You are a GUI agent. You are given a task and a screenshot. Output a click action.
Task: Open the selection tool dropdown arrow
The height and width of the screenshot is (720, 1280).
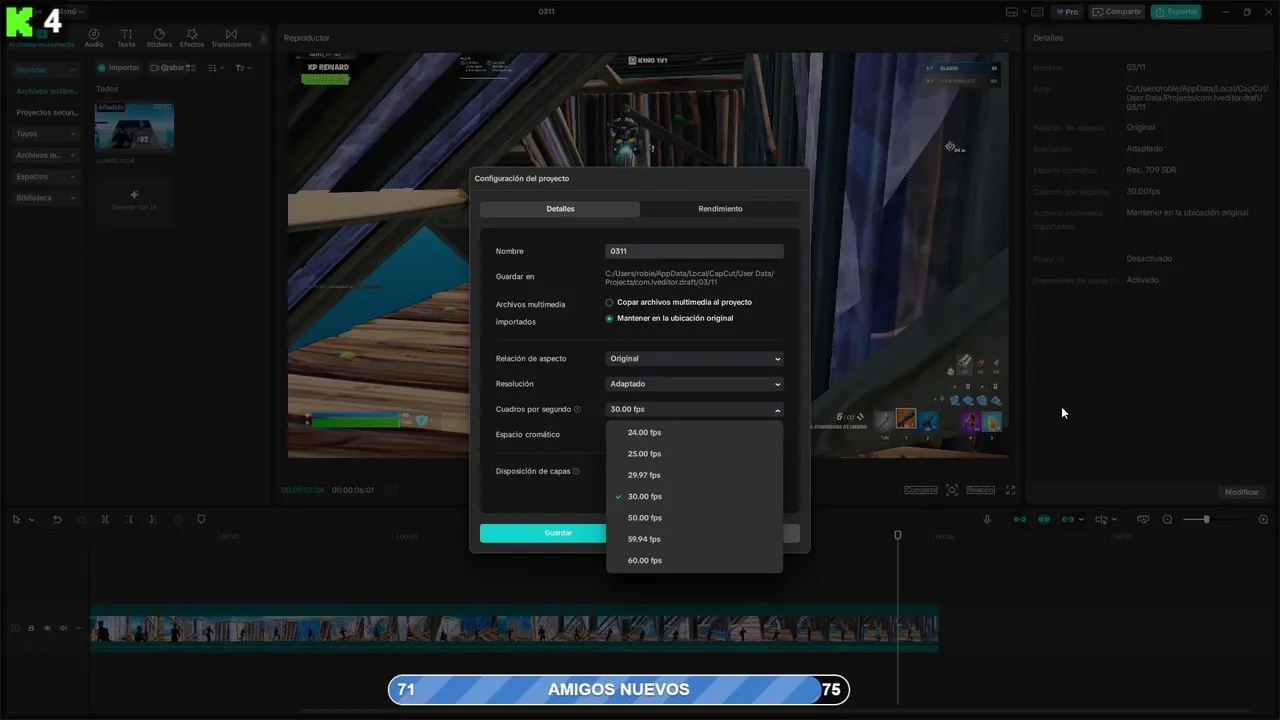[31, 520]
